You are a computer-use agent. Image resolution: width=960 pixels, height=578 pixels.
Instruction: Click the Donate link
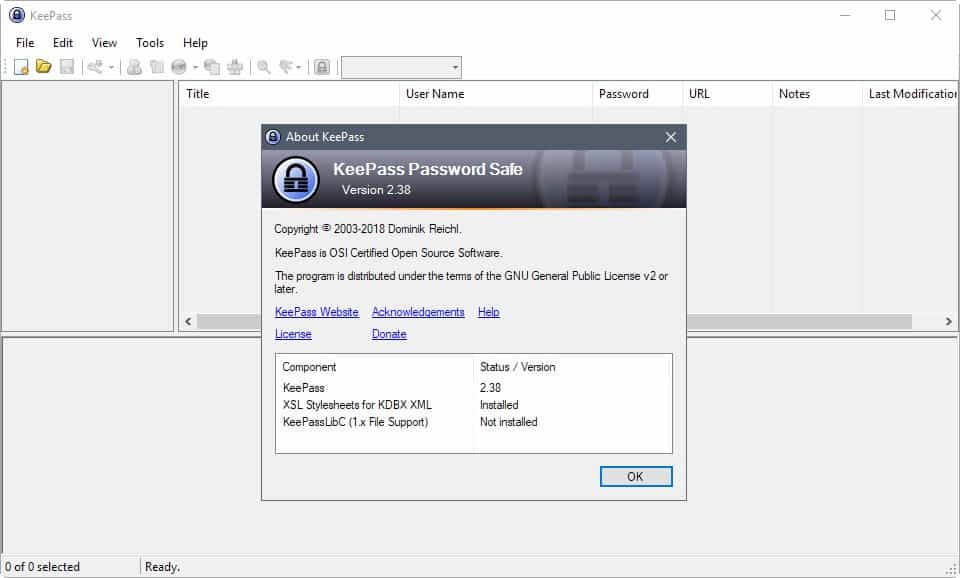coord(389,334)
